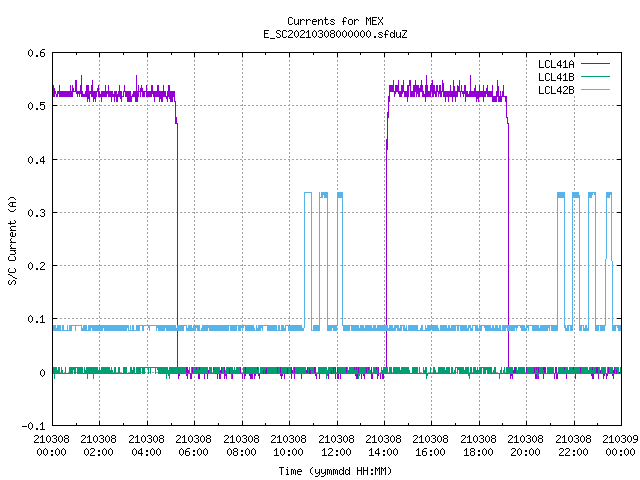Click the y-axis value 0.3
Screen dimensions: 640x480
click(x=36, y=213)
